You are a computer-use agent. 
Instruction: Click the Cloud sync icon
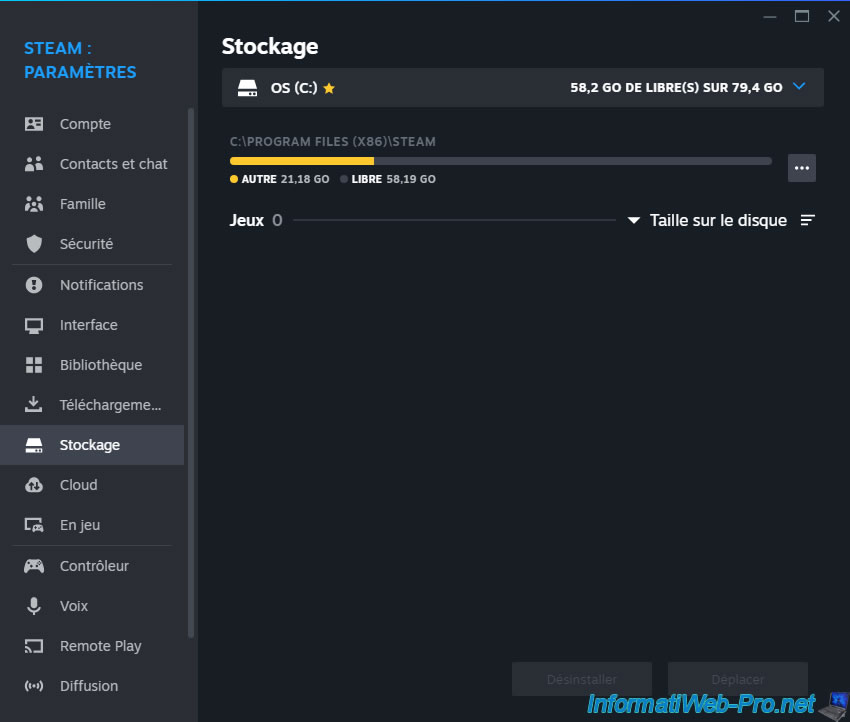tap(34, 485)
